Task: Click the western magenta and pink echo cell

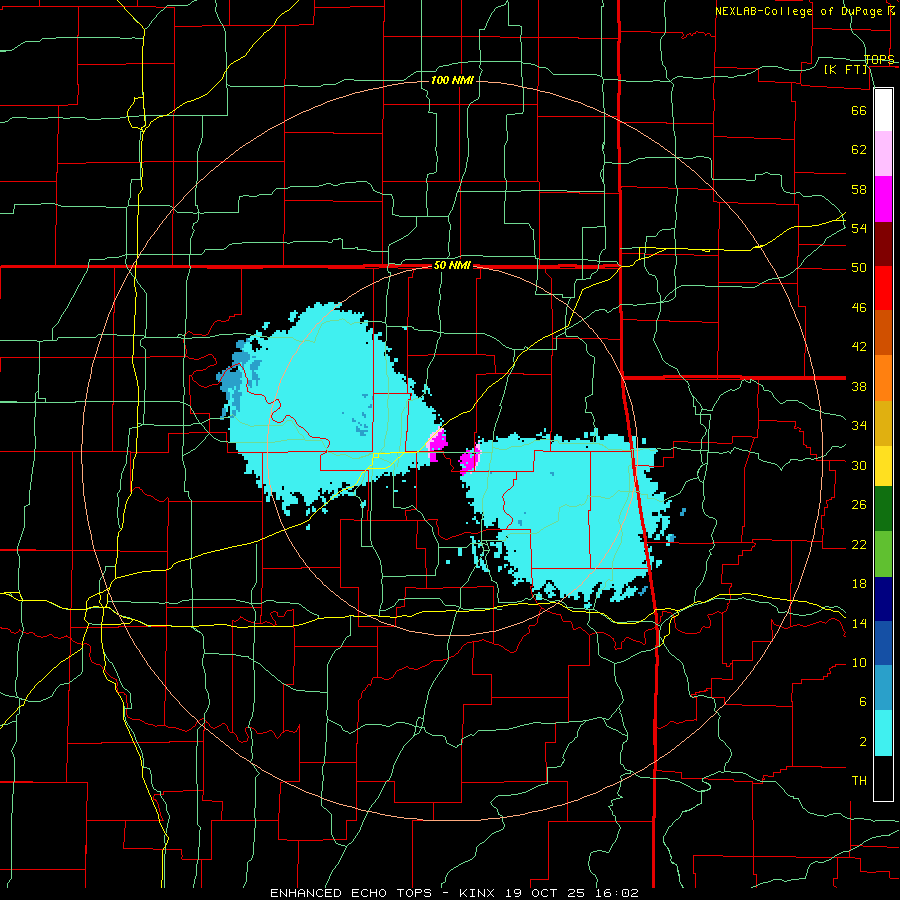Action: click(x=437, y=444)
